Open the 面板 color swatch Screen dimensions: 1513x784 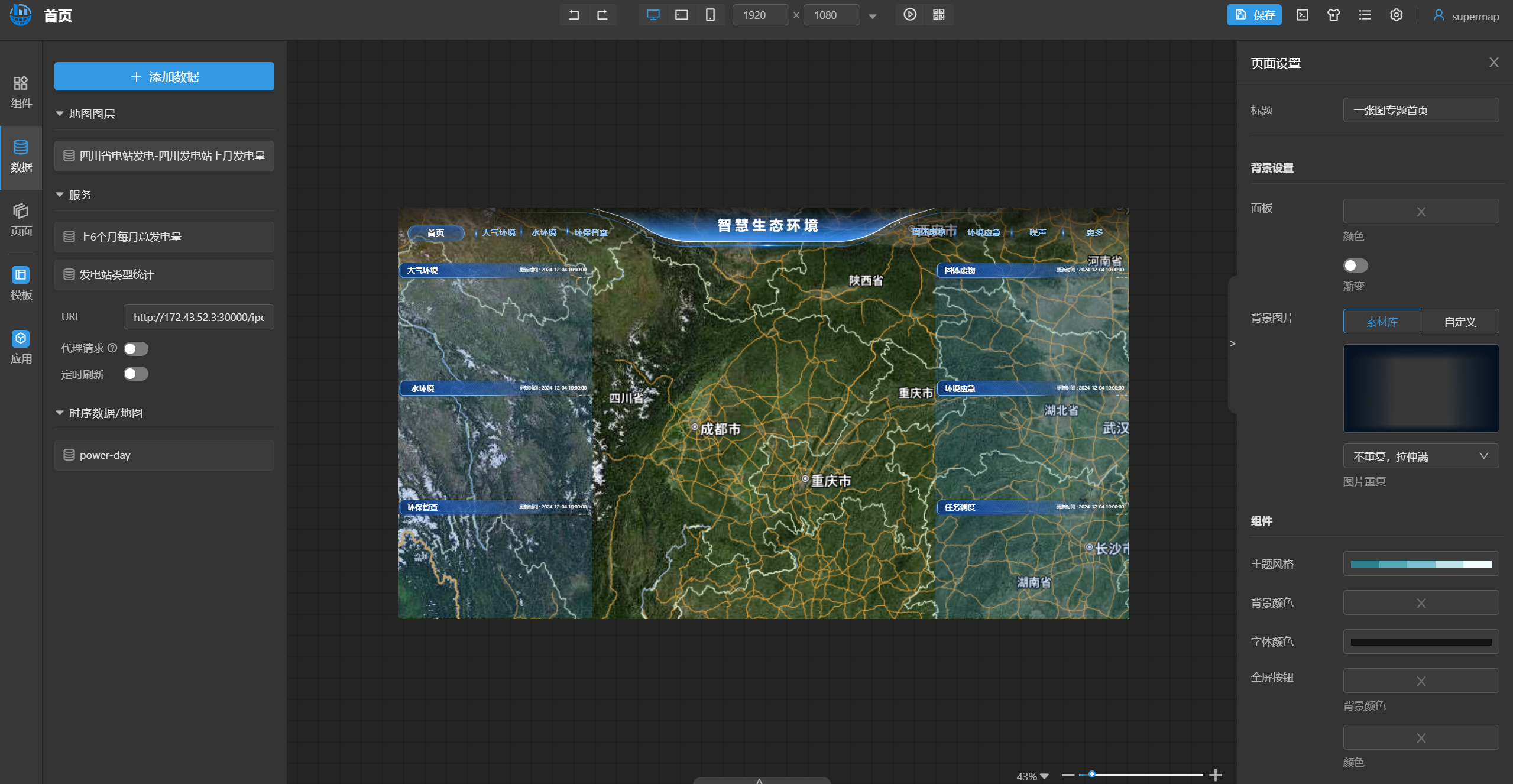[x=1420, y=211]
